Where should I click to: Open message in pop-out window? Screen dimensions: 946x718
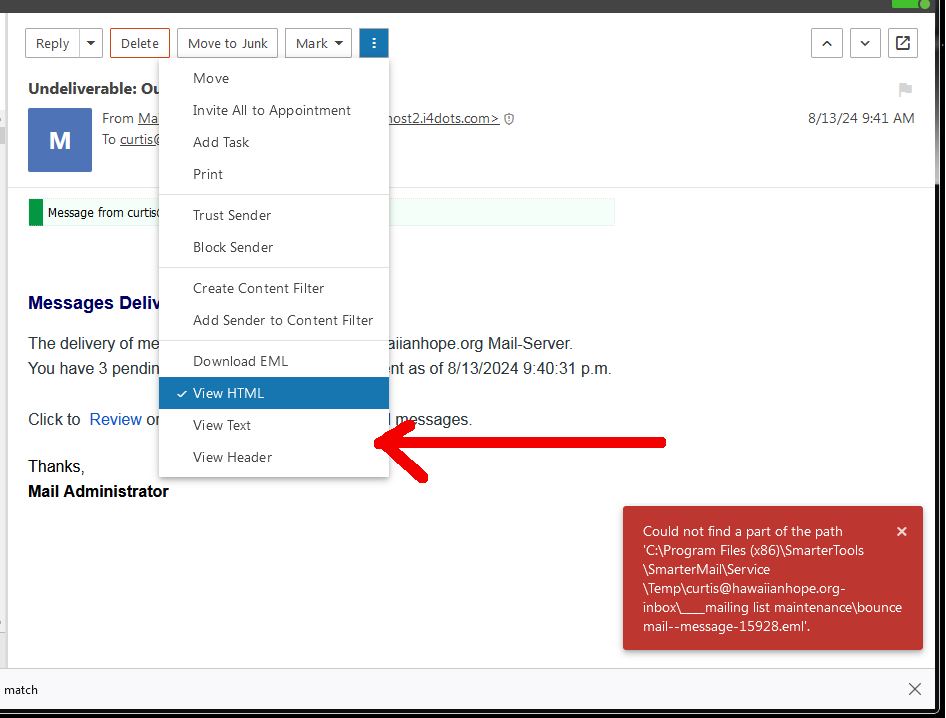903,43
